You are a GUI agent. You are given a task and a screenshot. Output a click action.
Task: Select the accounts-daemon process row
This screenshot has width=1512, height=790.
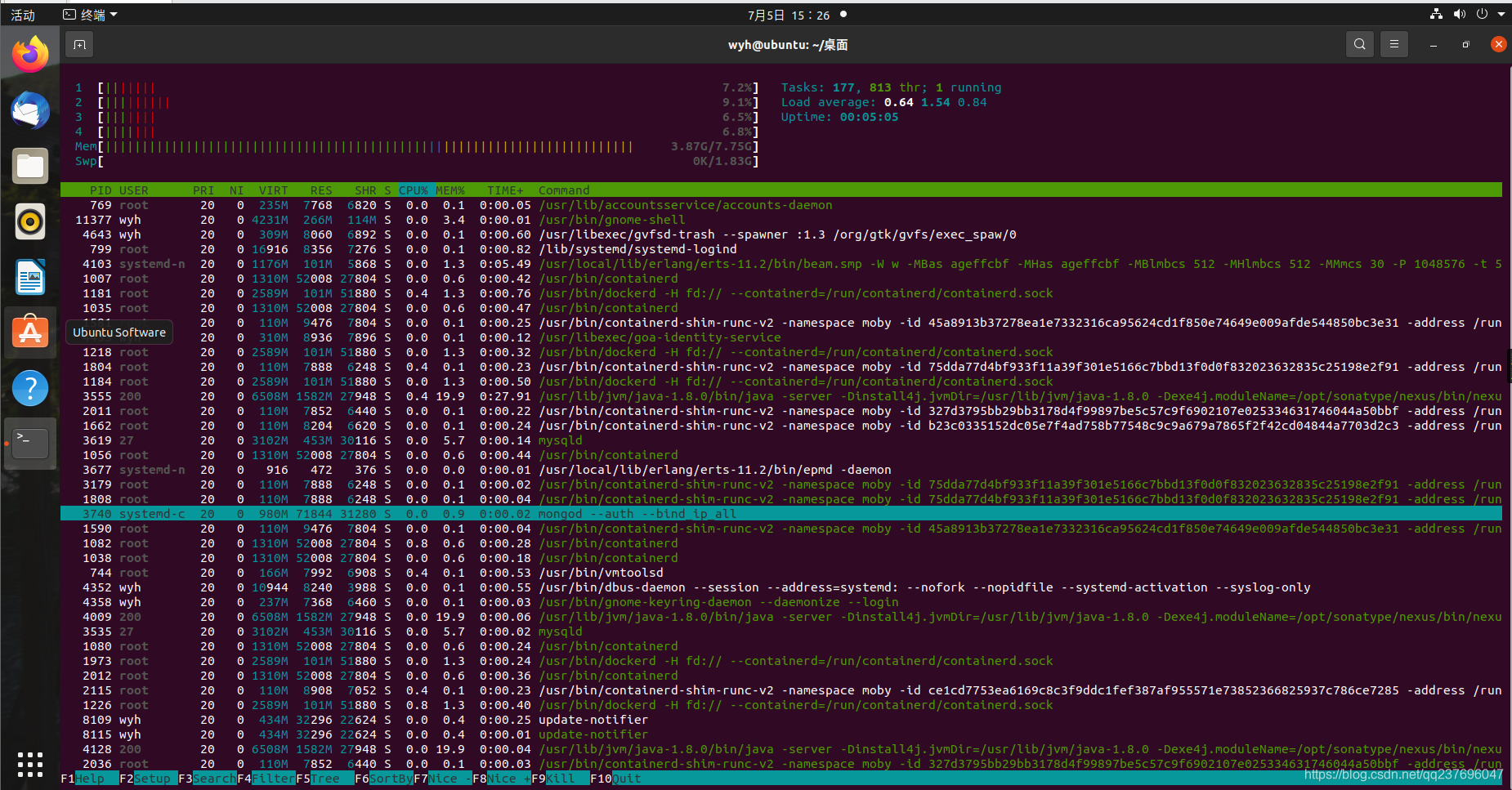(x=781, y=205)
